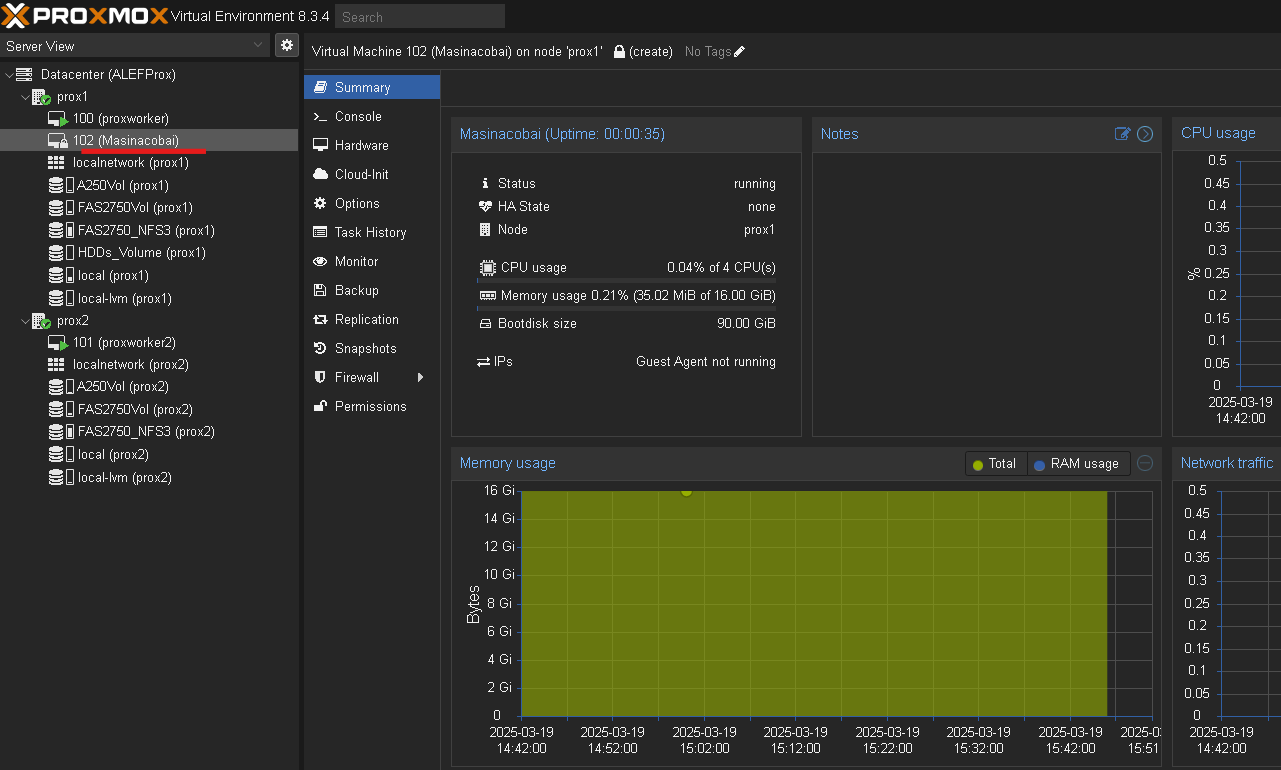Click the Firewall shield icon
This screenshot has height=770, width=1281.
click(320, 377)
